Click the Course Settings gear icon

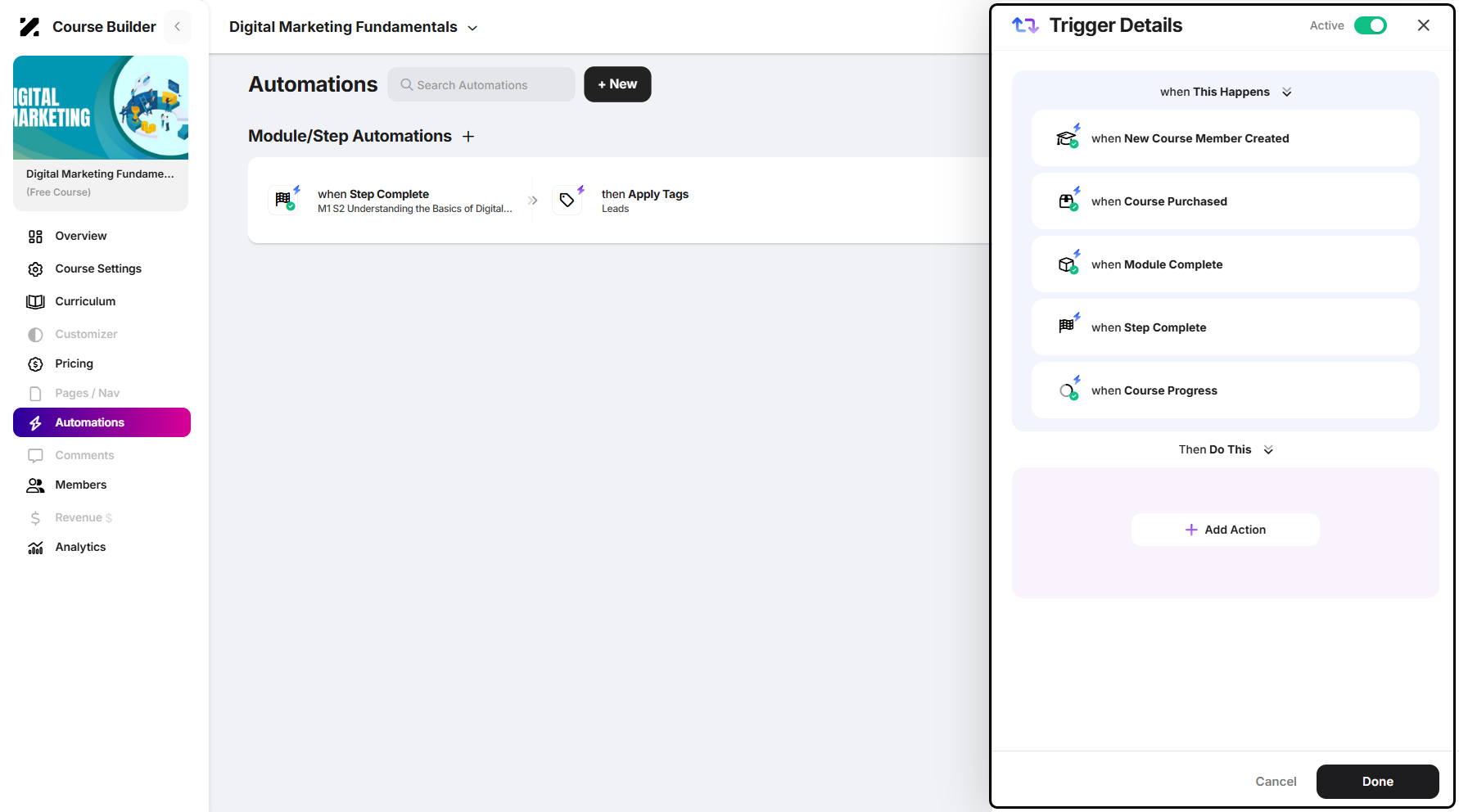tap(35, 269)
